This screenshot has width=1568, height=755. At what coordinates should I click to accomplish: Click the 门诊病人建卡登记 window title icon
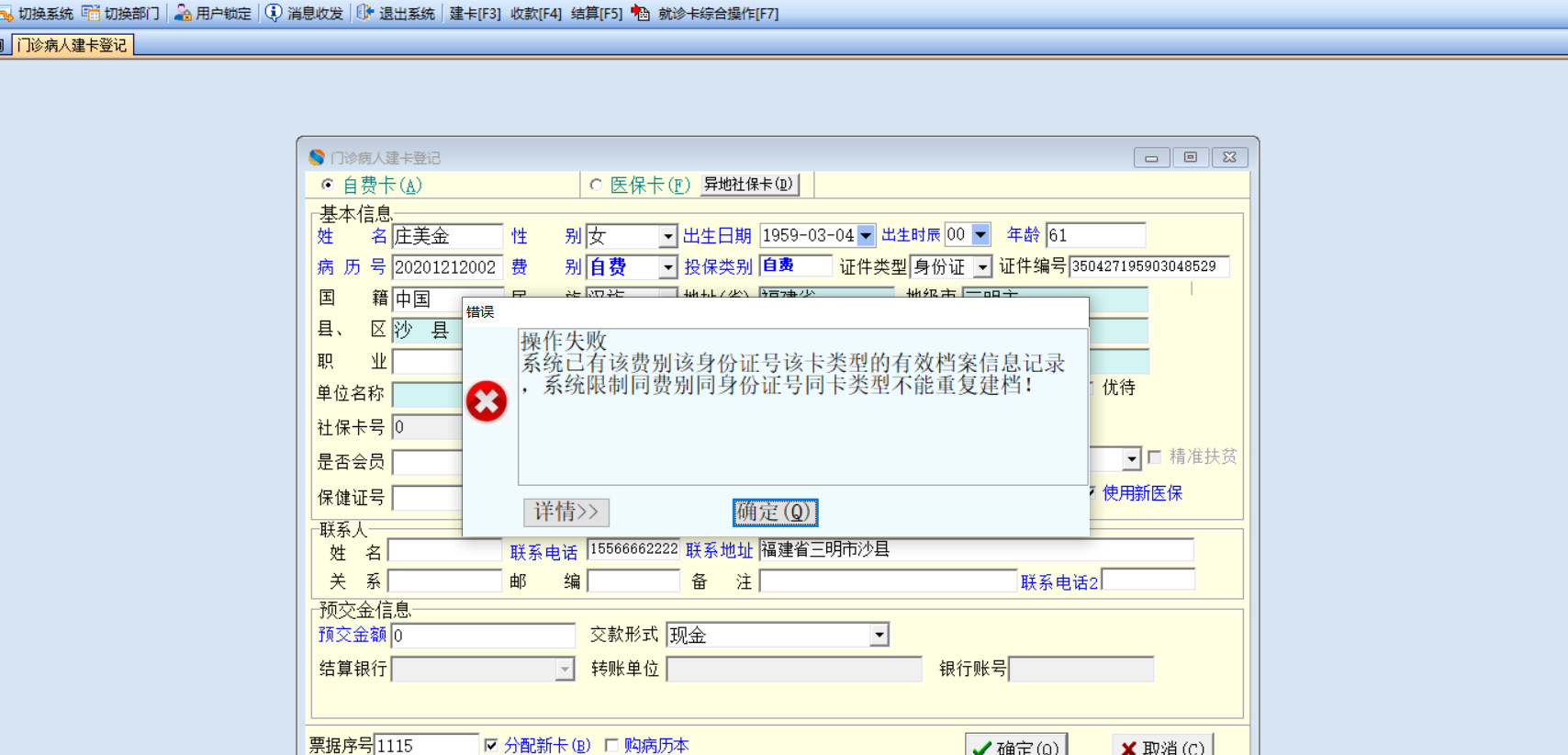click(x=317, y=157)
